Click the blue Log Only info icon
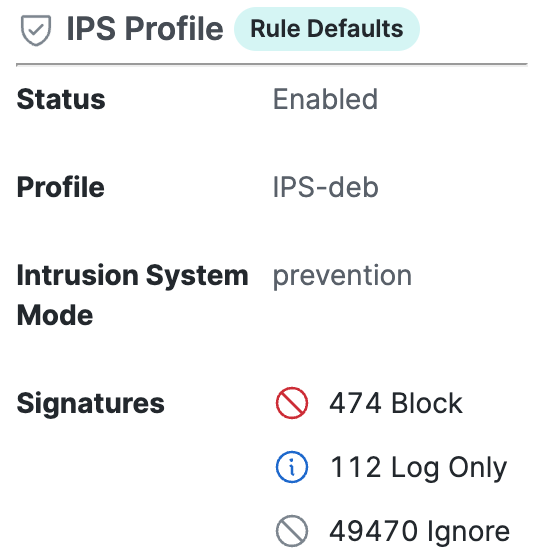Viewport: 542px width, 560px height. (x=292, y=467)
